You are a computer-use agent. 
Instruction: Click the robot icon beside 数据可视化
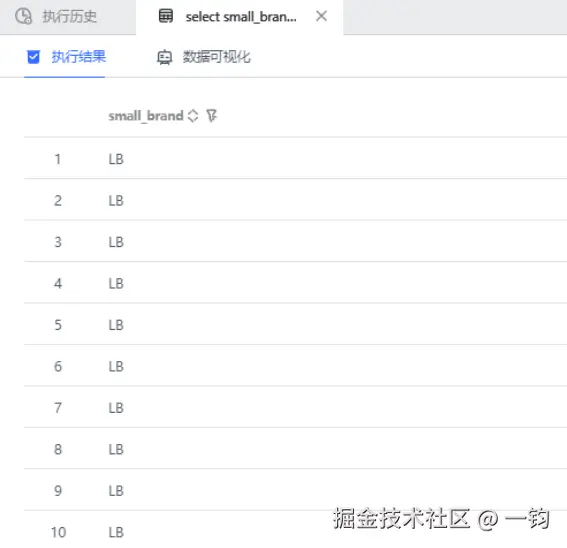tap(165, 57)
